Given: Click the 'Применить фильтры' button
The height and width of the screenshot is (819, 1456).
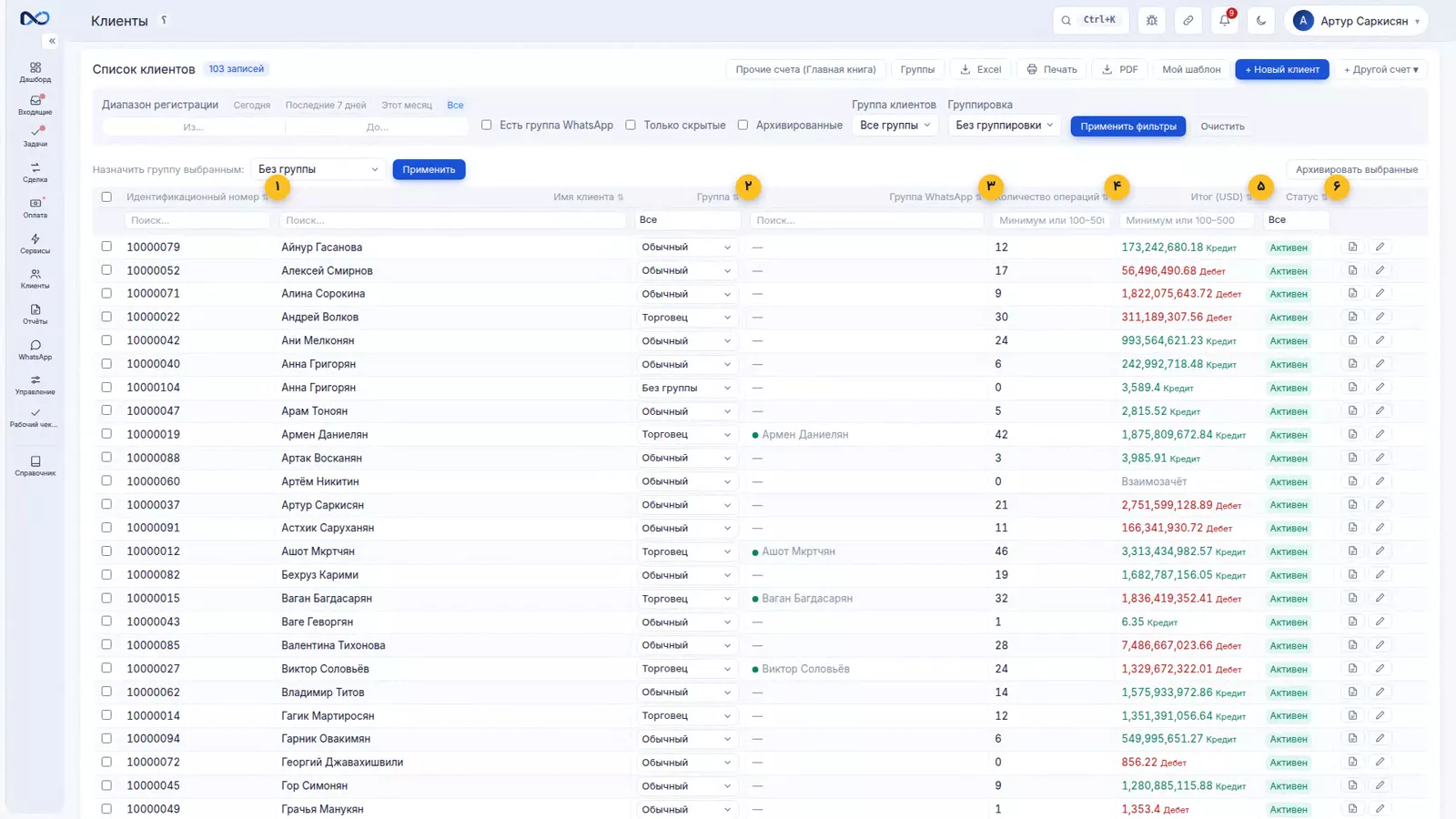Looking at the screenshot, I should 1128,126.
